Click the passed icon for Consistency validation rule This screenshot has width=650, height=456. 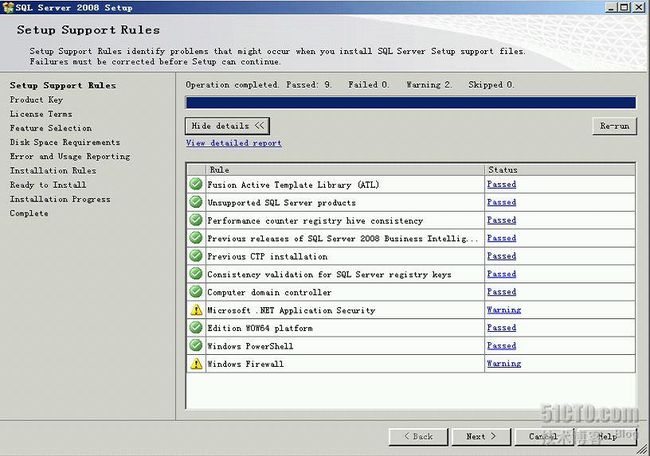click(x=196, y=274)
